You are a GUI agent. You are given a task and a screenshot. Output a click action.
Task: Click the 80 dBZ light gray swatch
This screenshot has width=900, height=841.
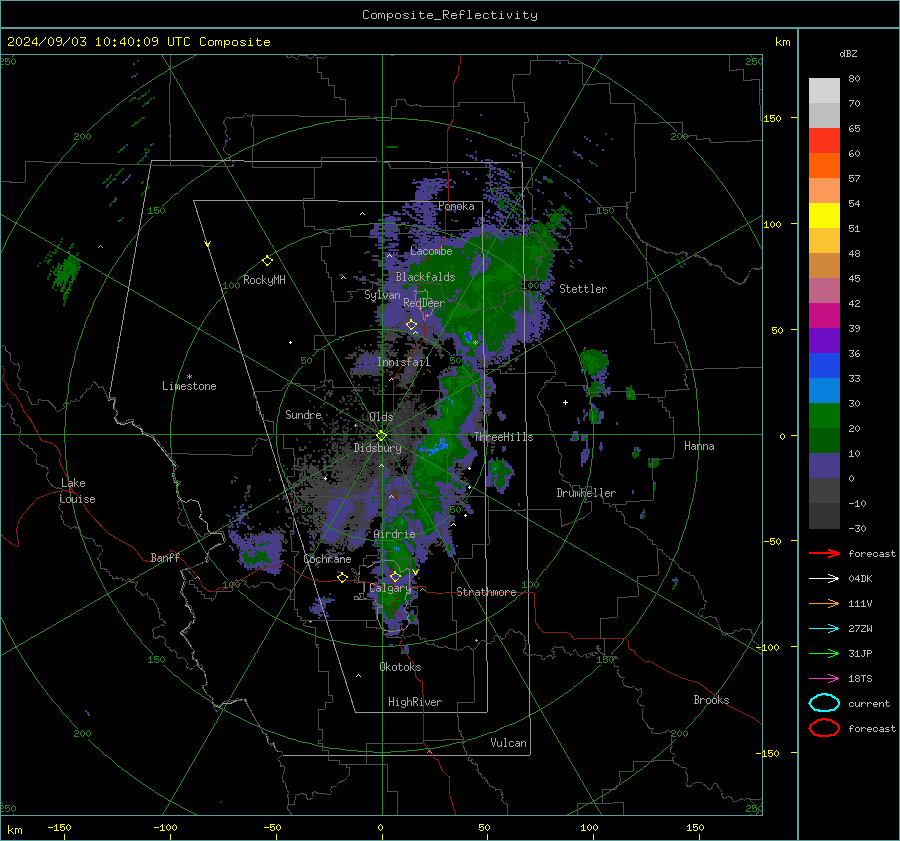824,91
